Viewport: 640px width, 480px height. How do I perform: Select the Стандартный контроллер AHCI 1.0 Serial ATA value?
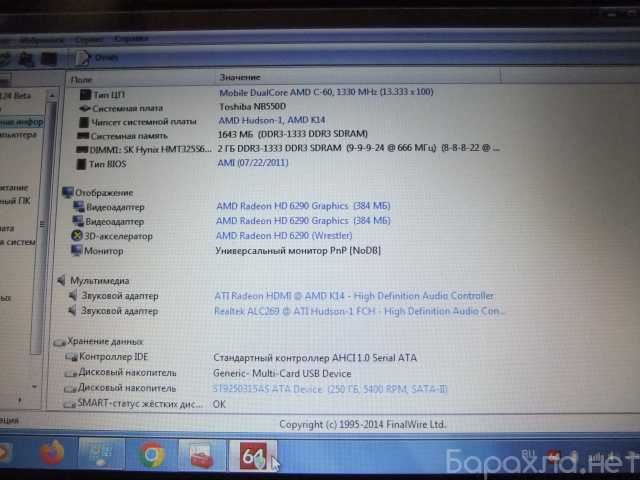click(x=315, y=358)
